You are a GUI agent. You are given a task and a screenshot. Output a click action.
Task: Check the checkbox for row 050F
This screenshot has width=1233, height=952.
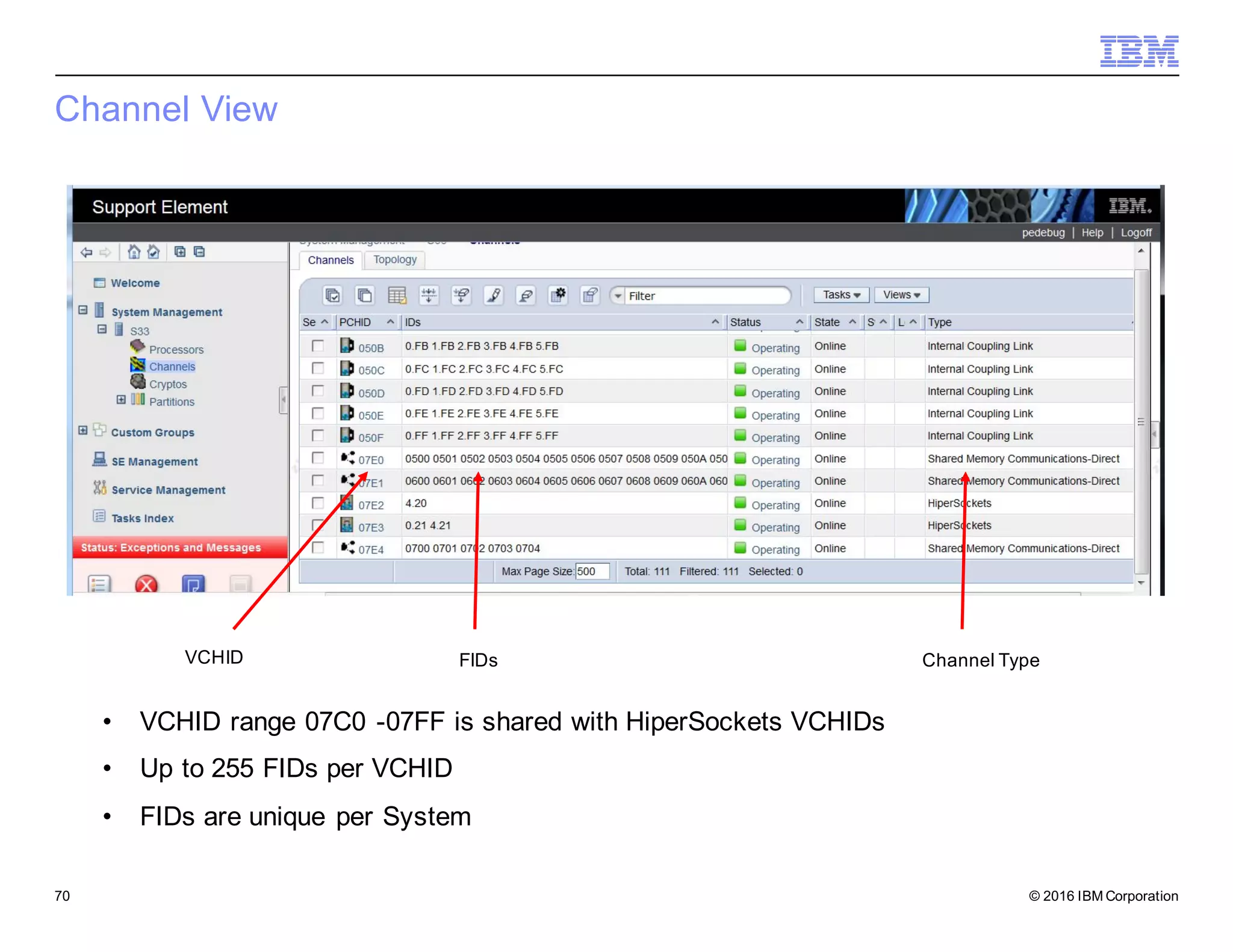coord(318,435)
